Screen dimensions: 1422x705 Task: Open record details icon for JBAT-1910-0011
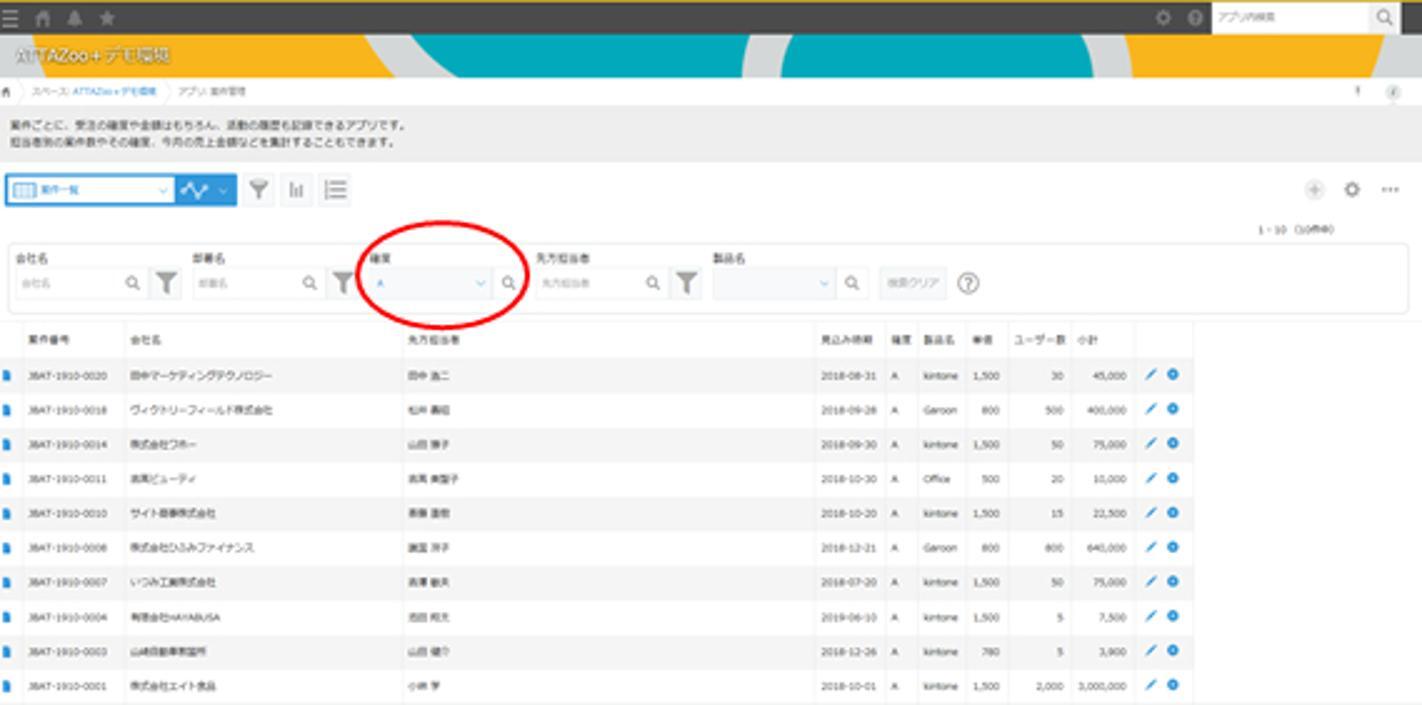click(6, 480)
